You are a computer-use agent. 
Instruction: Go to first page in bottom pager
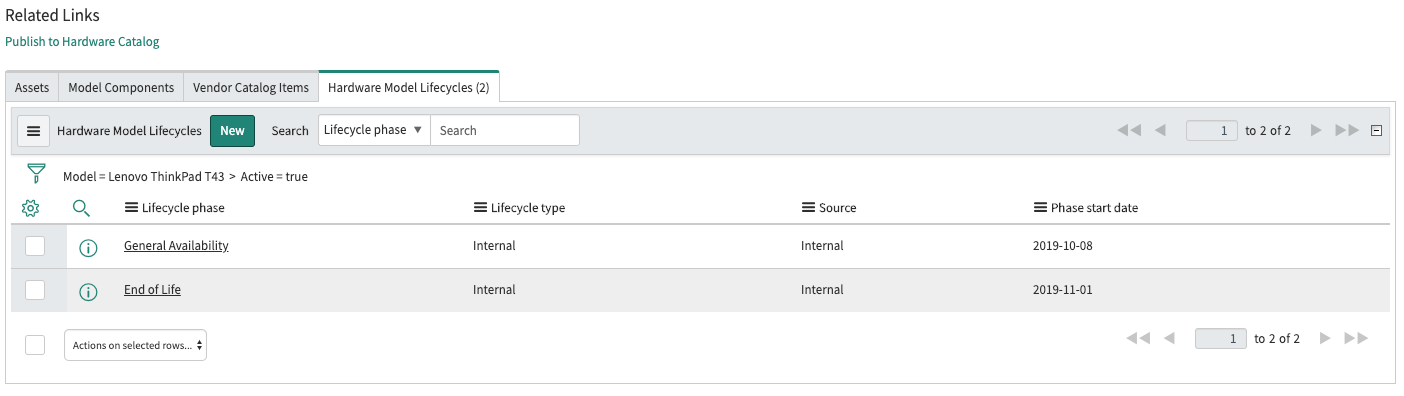(x=1138, y=339)
